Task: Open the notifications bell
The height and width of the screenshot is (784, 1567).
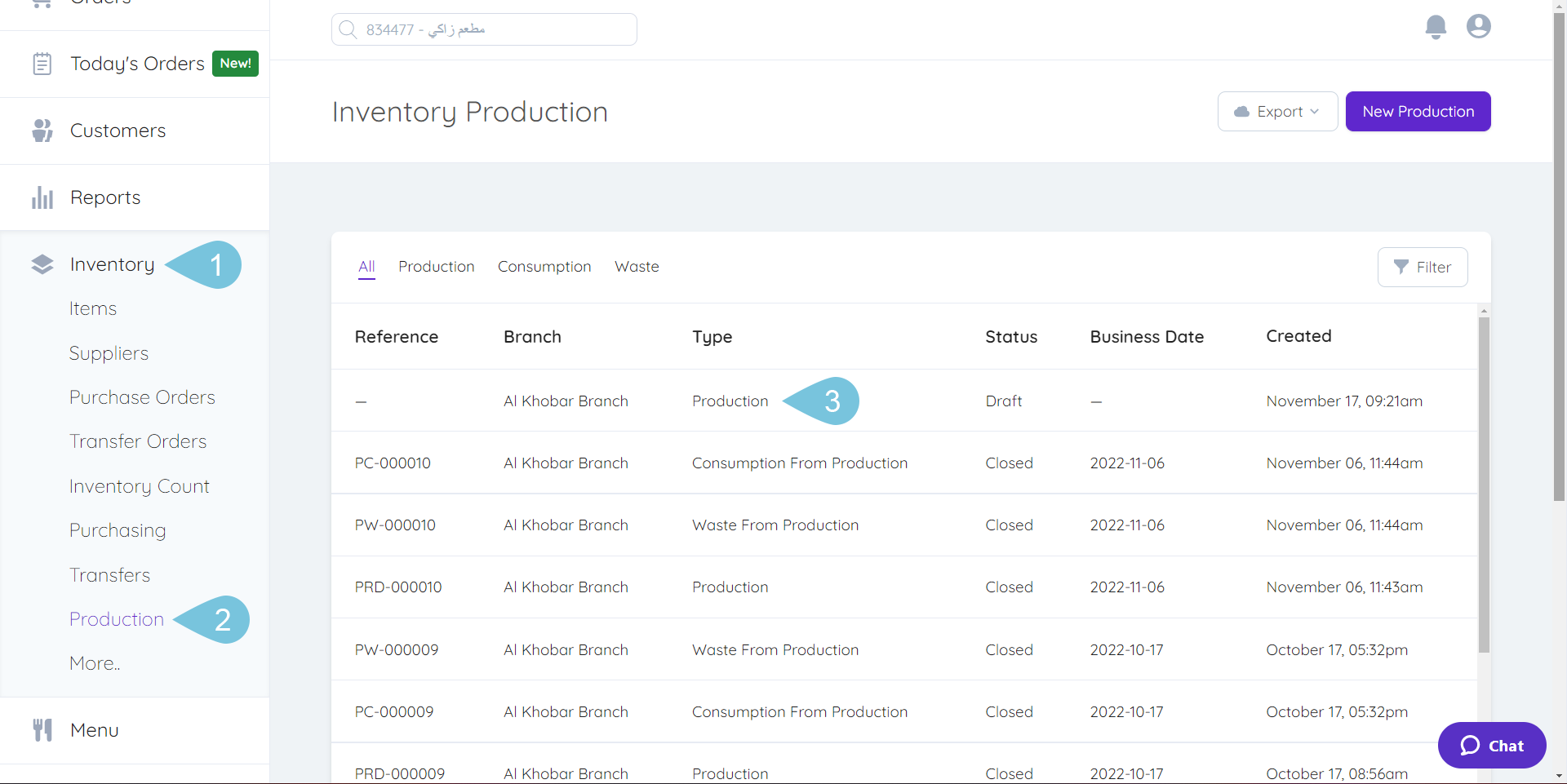Action: click(1436, 26)
